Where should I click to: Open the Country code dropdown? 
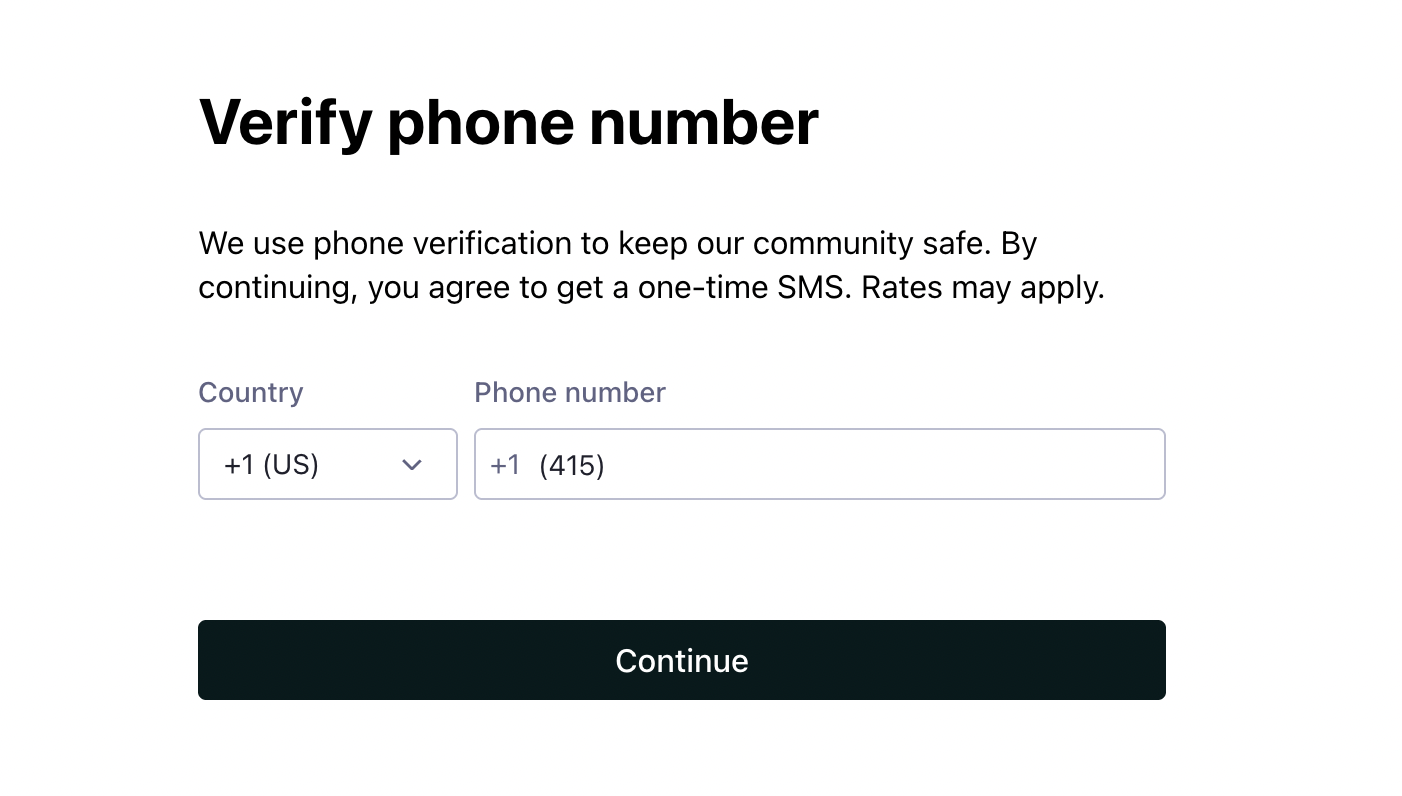pyautogui.click(x=327, y=464)
